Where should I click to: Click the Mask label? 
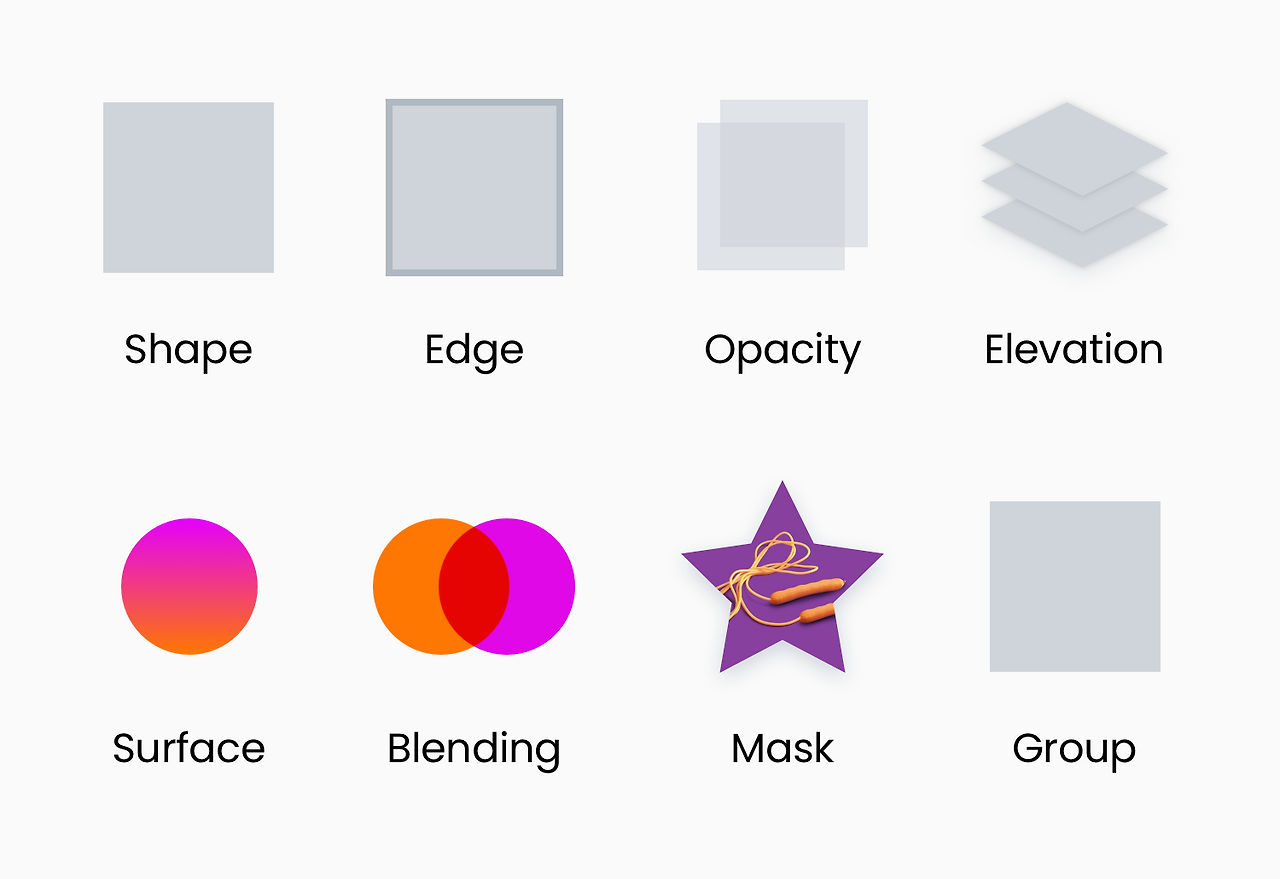coord(782,747)
